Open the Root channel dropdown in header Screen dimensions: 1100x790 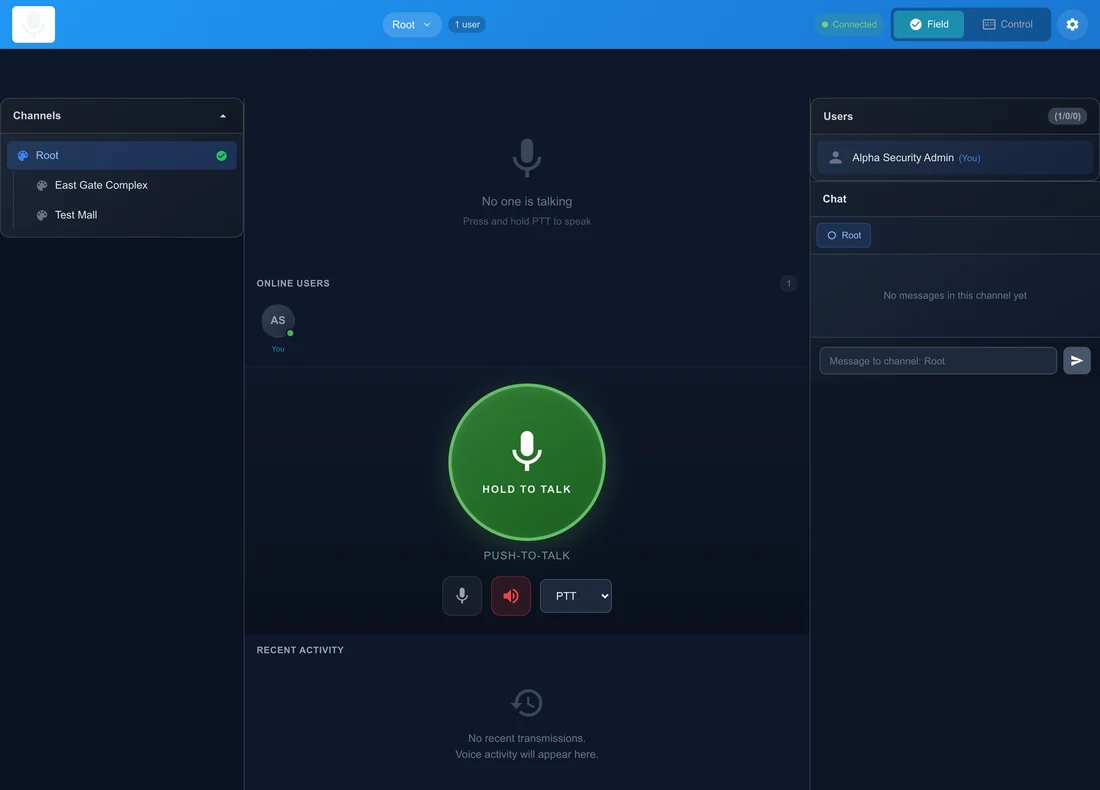click(412, 25)
